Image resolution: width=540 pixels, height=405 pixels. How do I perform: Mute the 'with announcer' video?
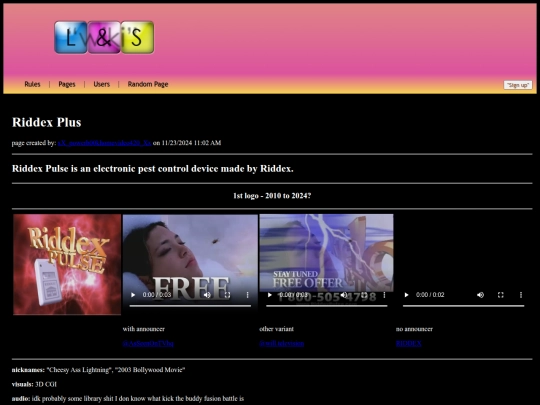tap(207, 295)
